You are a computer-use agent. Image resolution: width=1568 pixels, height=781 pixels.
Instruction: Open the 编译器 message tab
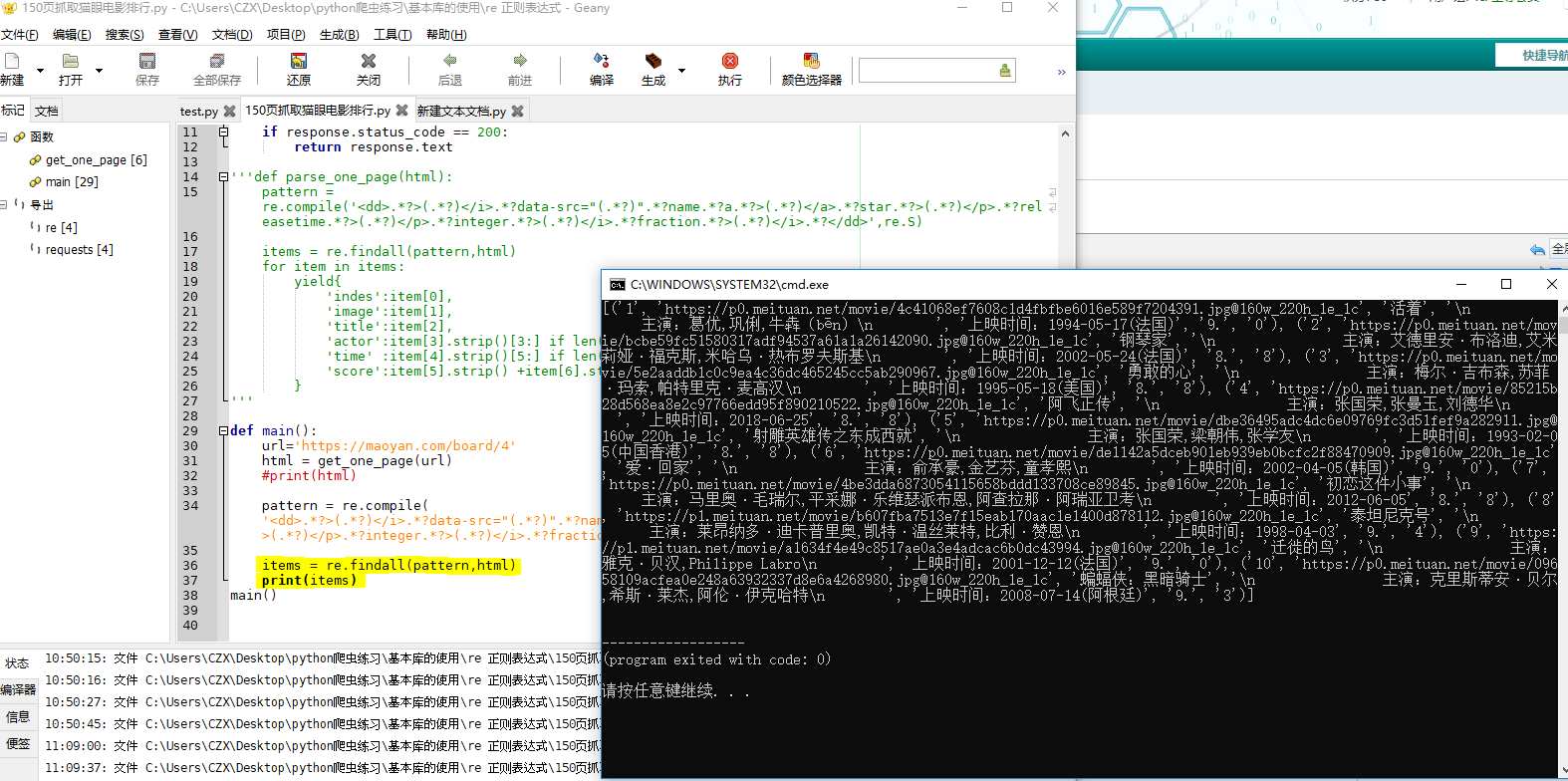[x=18, y=689]
